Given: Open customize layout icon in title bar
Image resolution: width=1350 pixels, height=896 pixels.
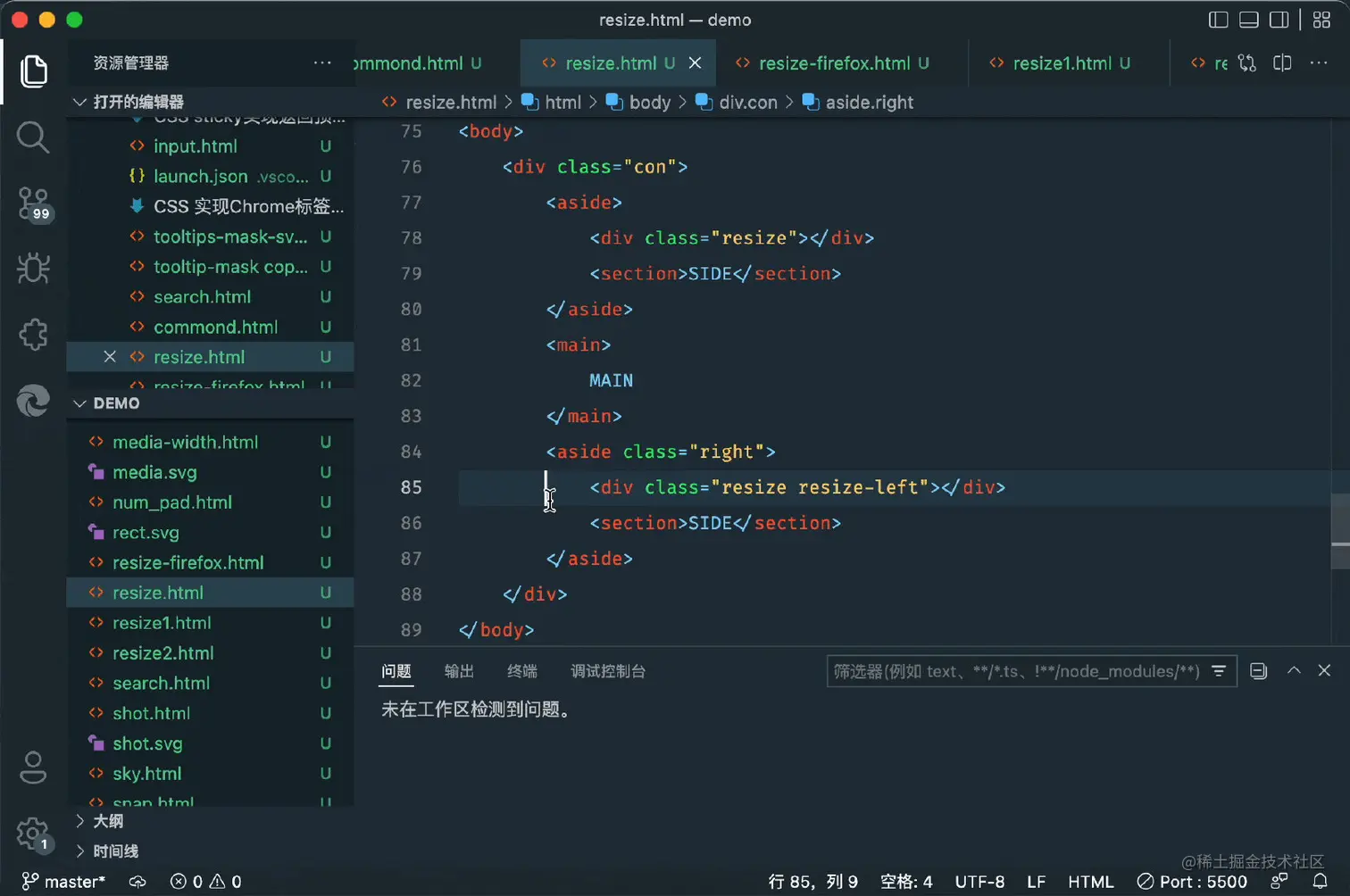Looking at the screenshot, I should (1322, 20).
